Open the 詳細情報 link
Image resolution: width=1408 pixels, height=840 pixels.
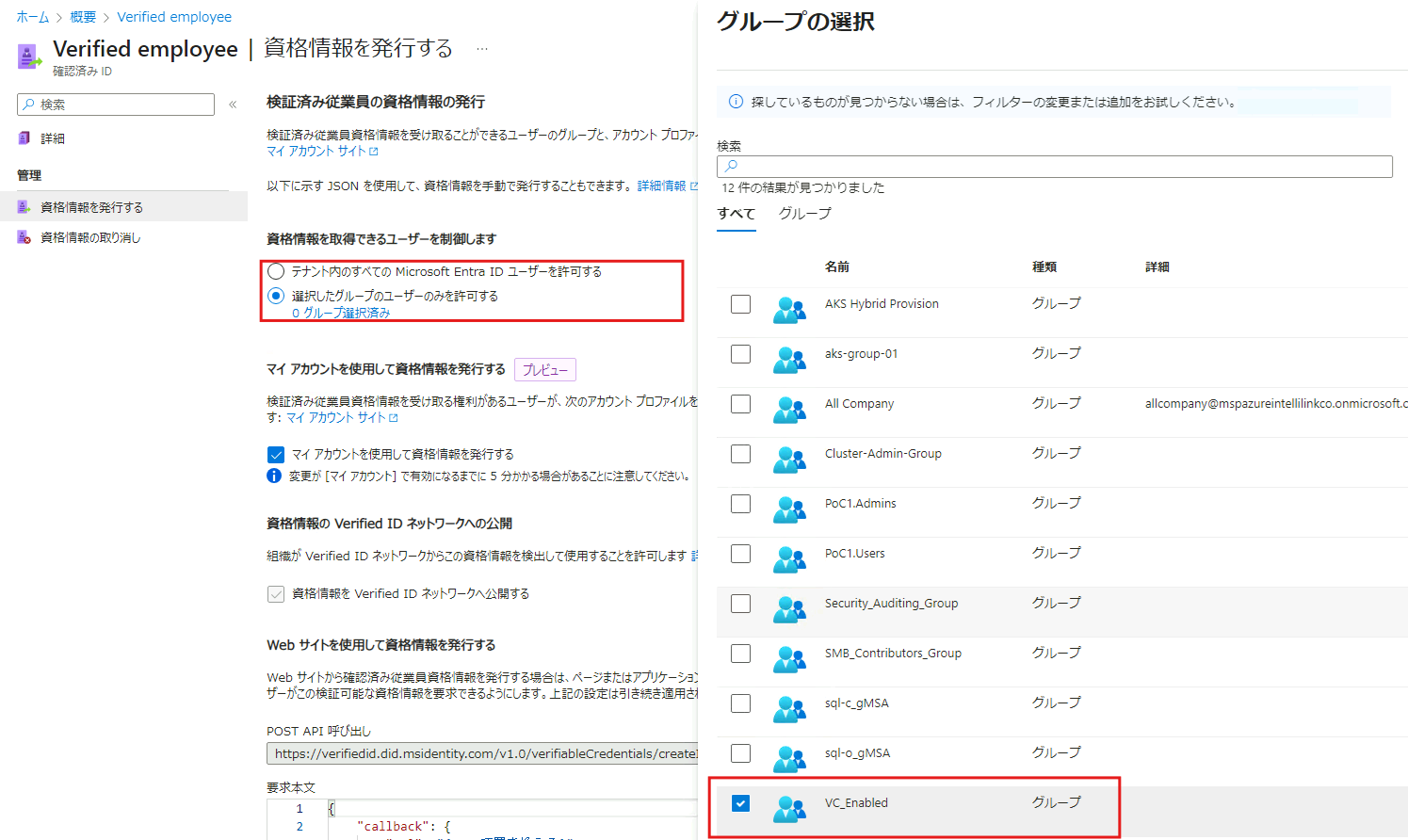point(667,186)
